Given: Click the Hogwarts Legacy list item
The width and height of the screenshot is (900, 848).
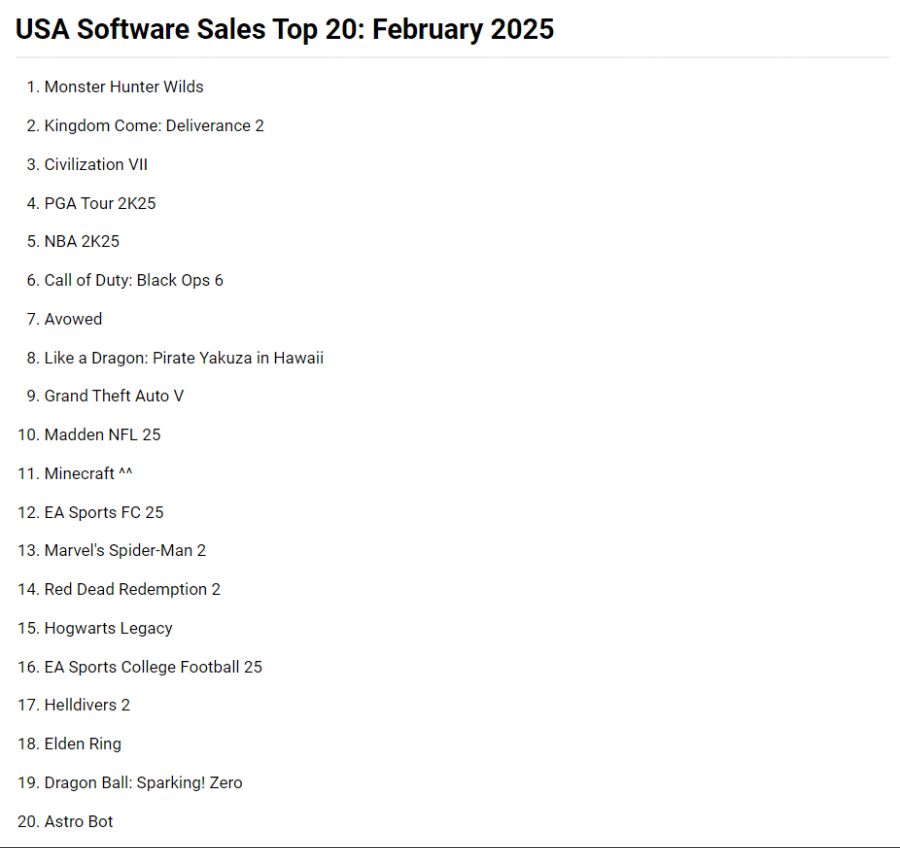Looking at the screenshot, I should click(x=108, y=628).
